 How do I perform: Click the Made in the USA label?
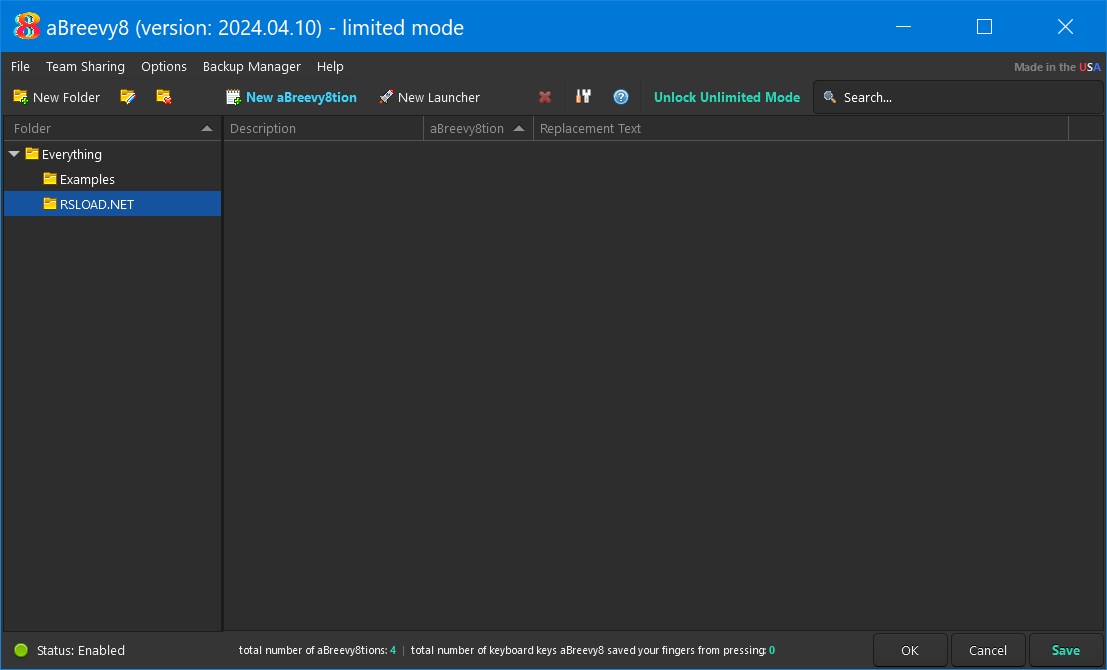(x=1057, y=67)
